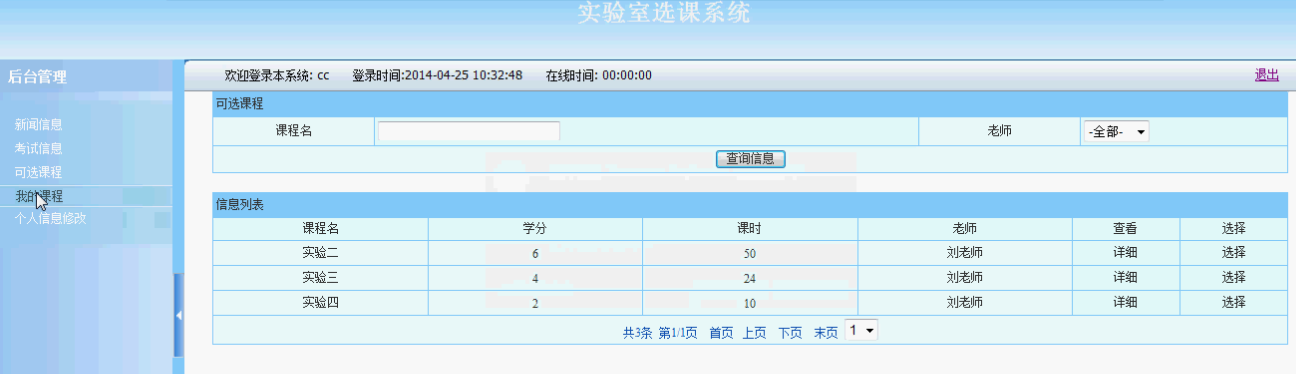This screenshot has width=1296, height=374.
Task: Open 个人信息修改 in the sidebar
Action: 51,218
